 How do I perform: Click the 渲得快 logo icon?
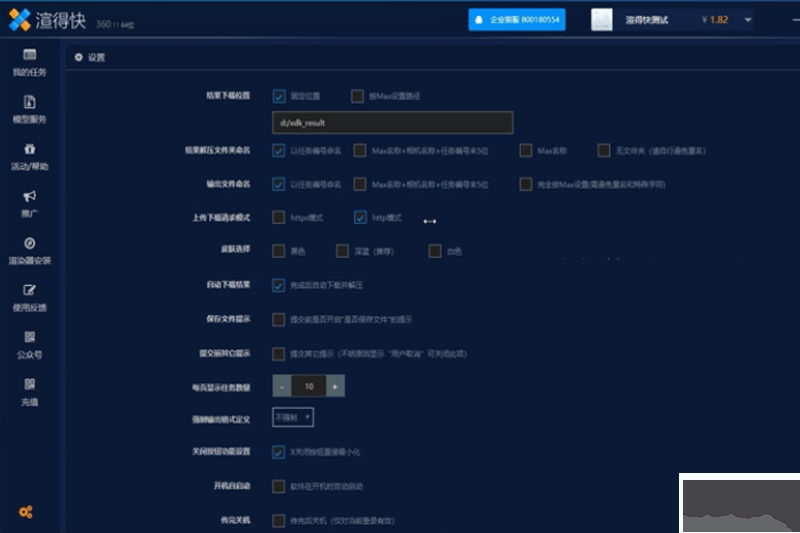(x=20, y=20)
